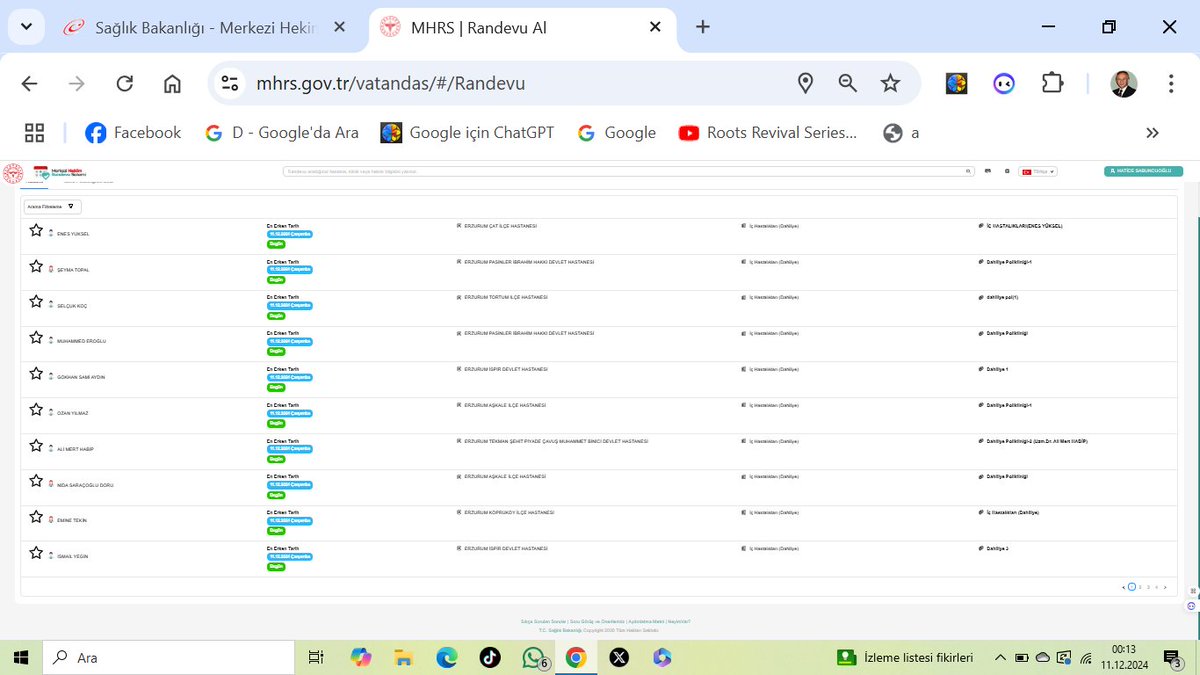Open the Chrome home page

172,83
